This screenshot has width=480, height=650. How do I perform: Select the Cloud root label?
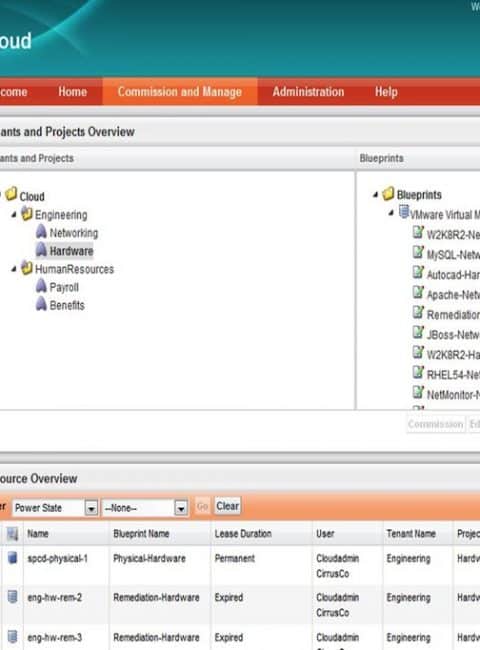(x=32, y=196)
